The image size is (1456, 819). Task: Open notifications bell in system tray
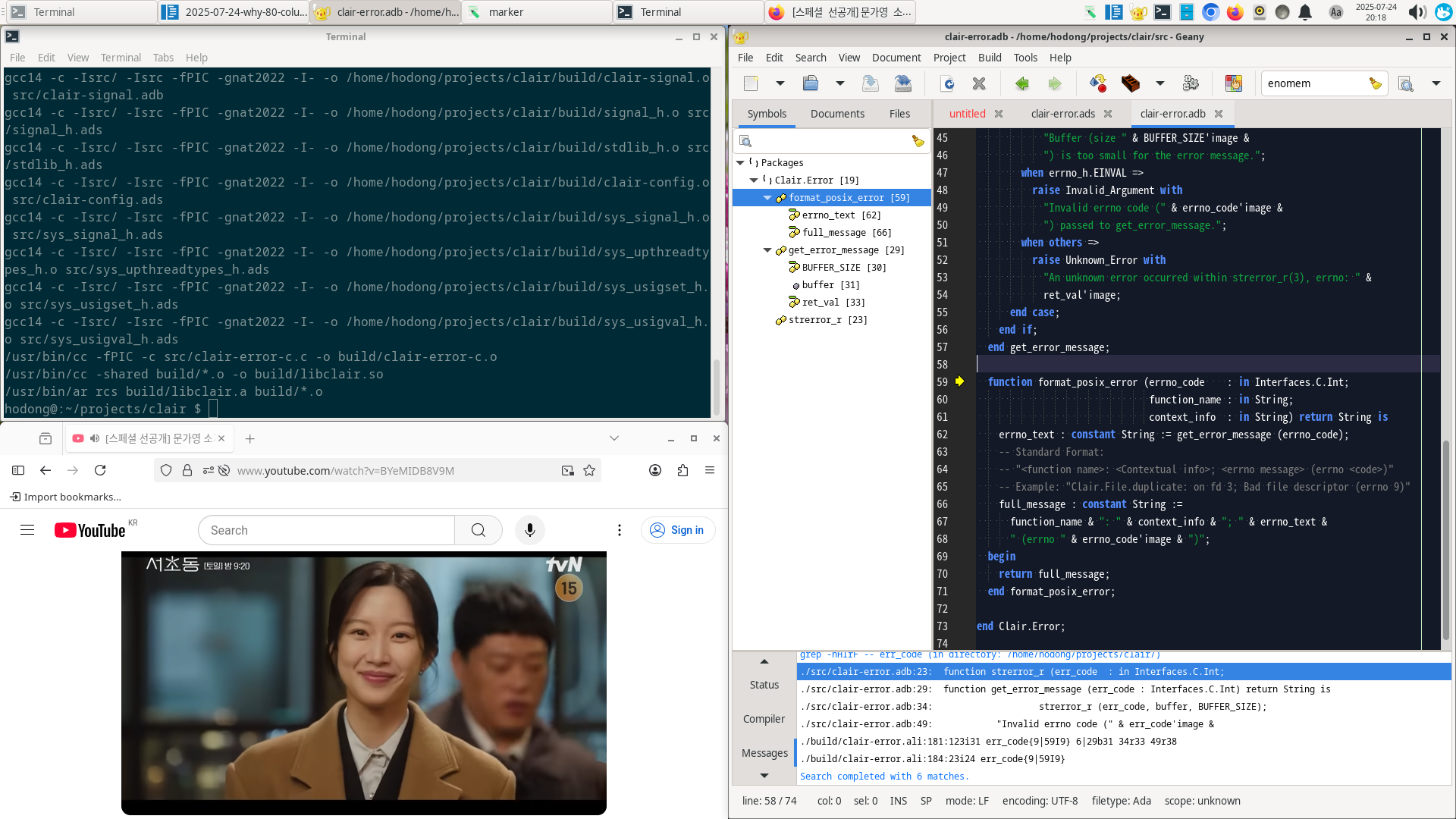point(1305,12)
